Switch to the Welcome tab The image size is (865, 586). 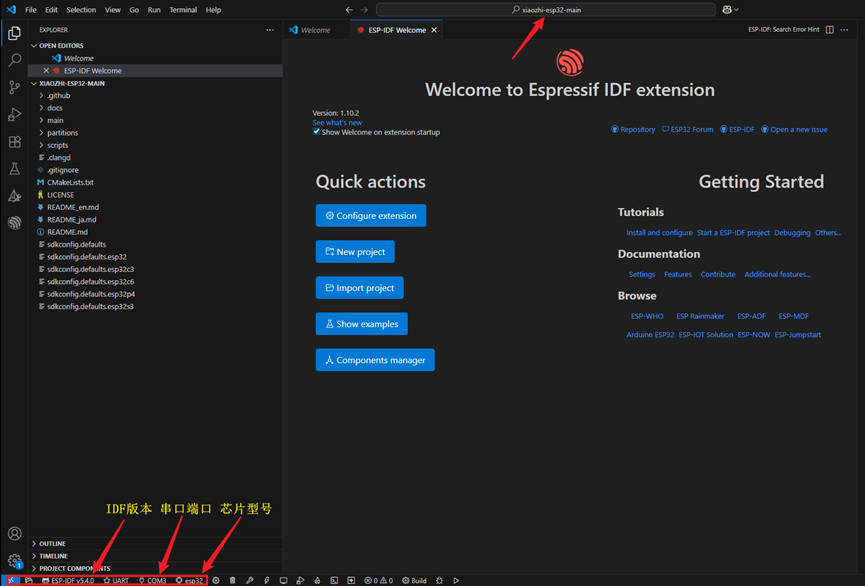coord(316,30)
